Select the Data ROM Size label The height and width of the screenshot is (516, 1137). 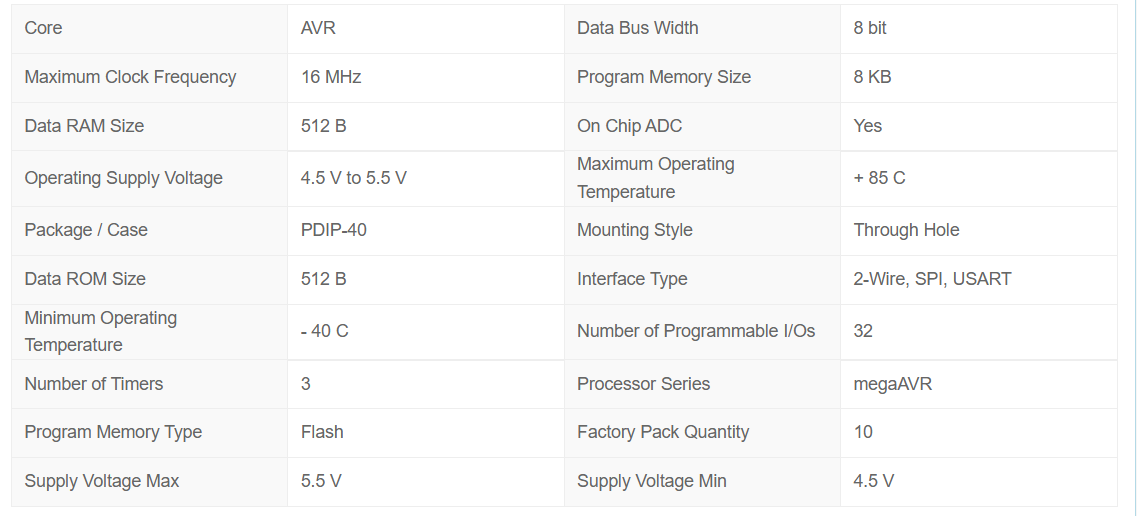click(x=85, y=279)
